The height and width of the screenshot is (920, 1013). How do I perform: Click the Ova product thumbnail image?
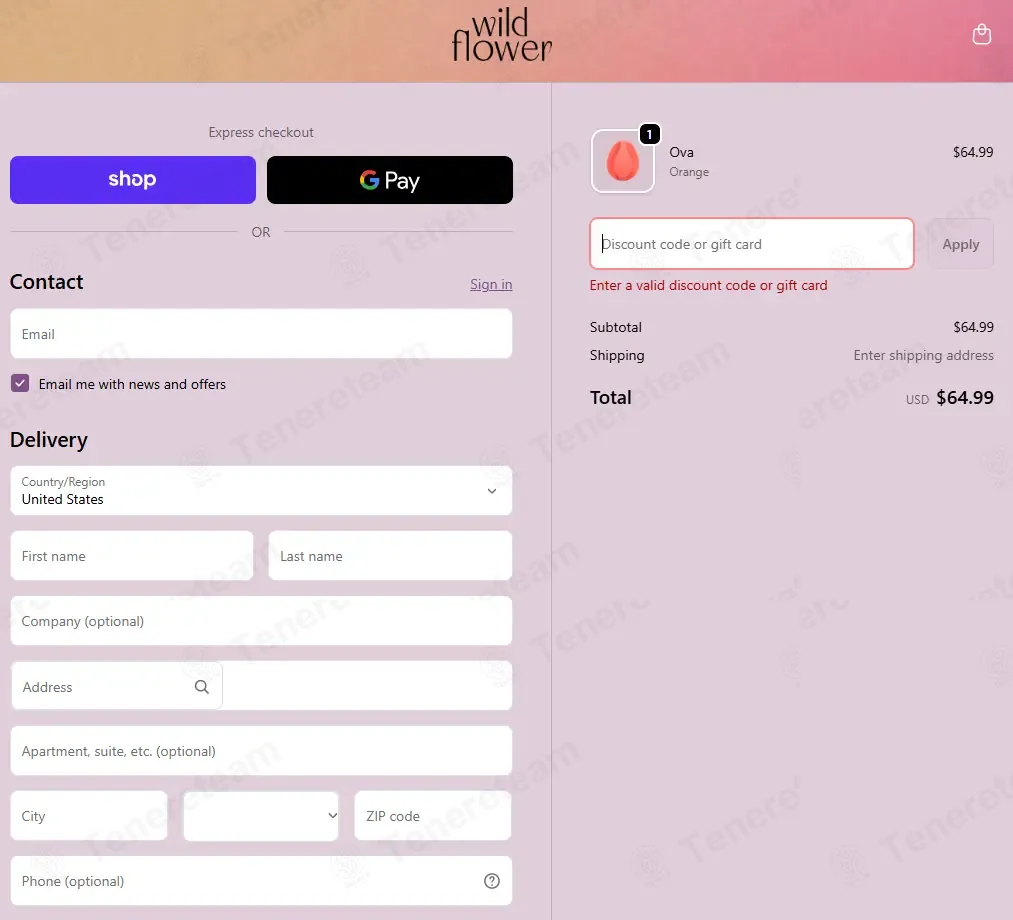point(622,161)
